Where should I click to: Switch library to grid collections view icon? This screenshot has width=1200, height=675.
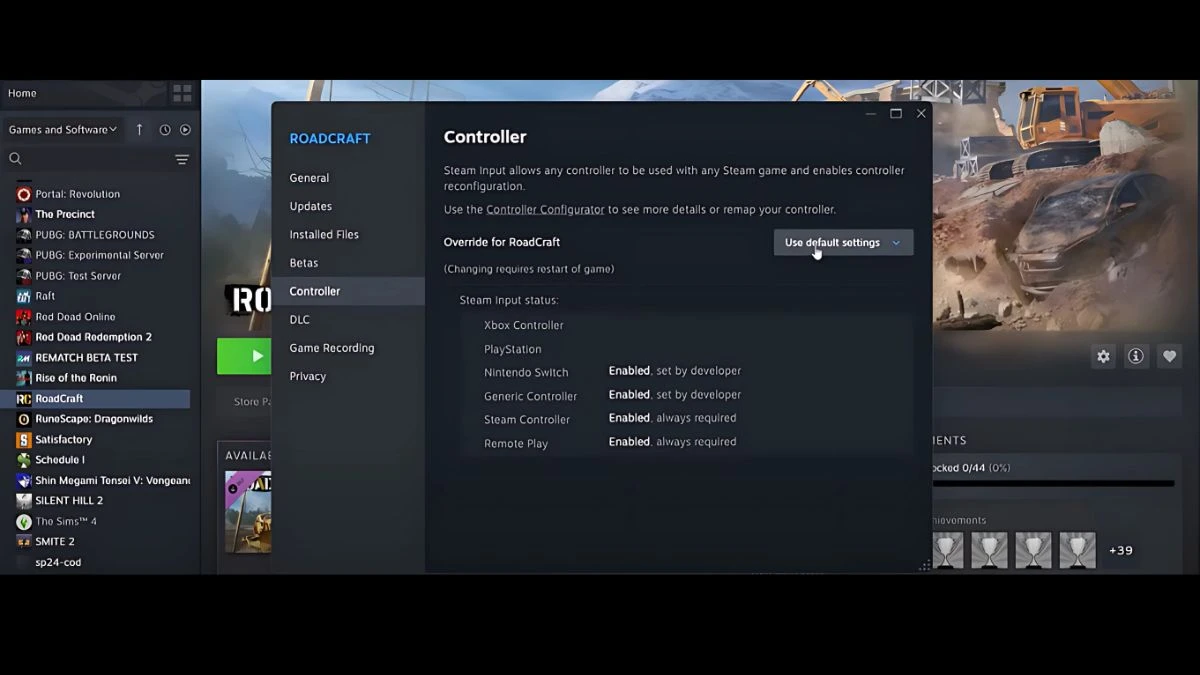[x=182, y=93]
